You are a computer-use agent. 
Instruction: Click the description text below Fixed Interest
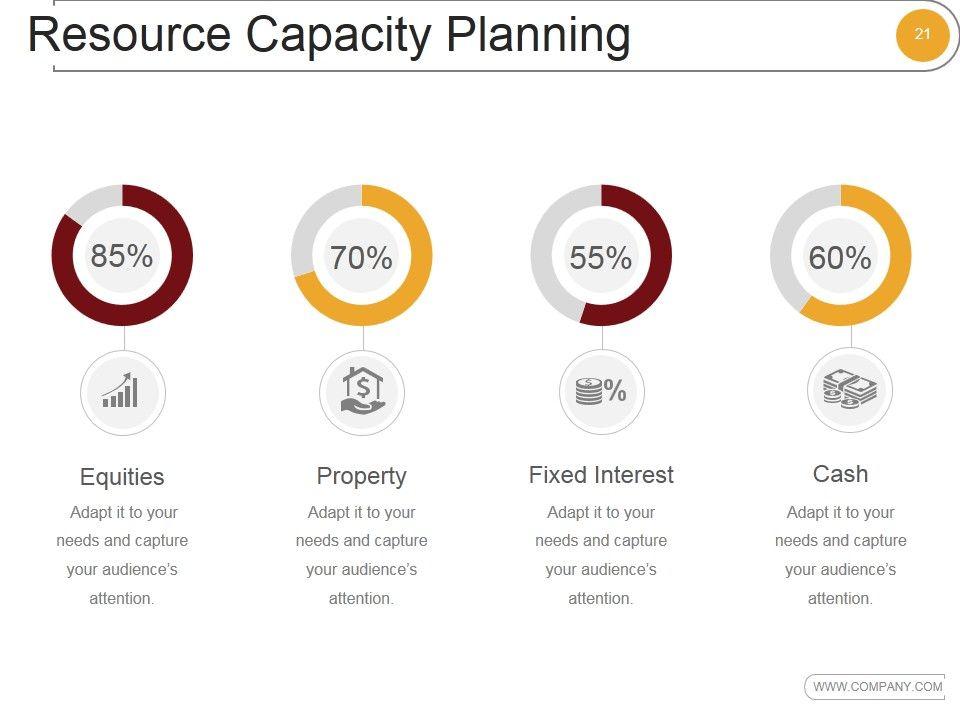pyautogui.click(x=601, y=555)
